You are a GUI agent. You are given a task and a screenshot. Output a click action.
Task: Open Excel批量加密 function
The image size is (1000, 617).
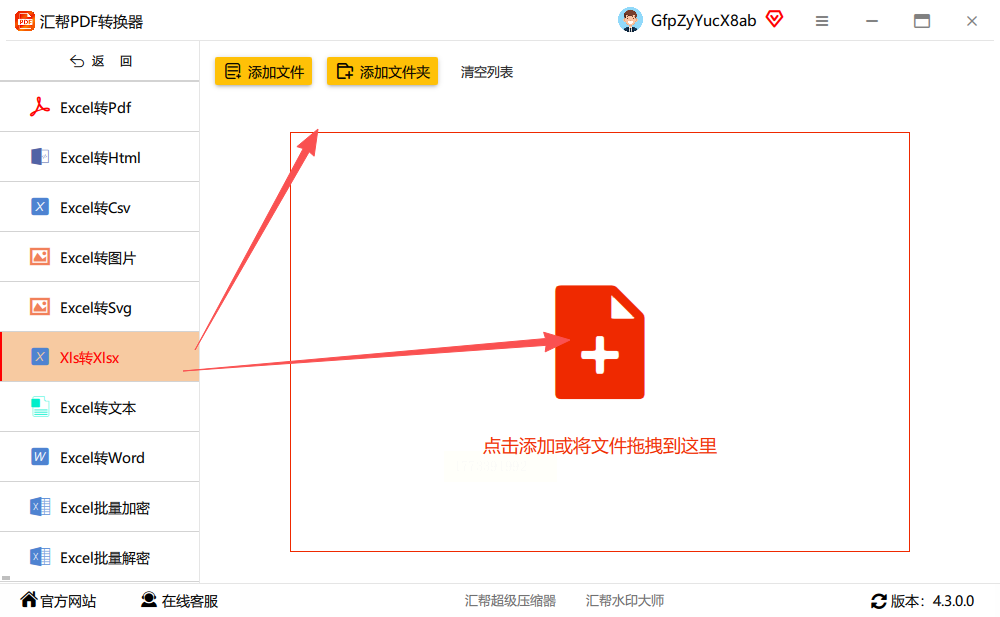click(x=99, y=507)
